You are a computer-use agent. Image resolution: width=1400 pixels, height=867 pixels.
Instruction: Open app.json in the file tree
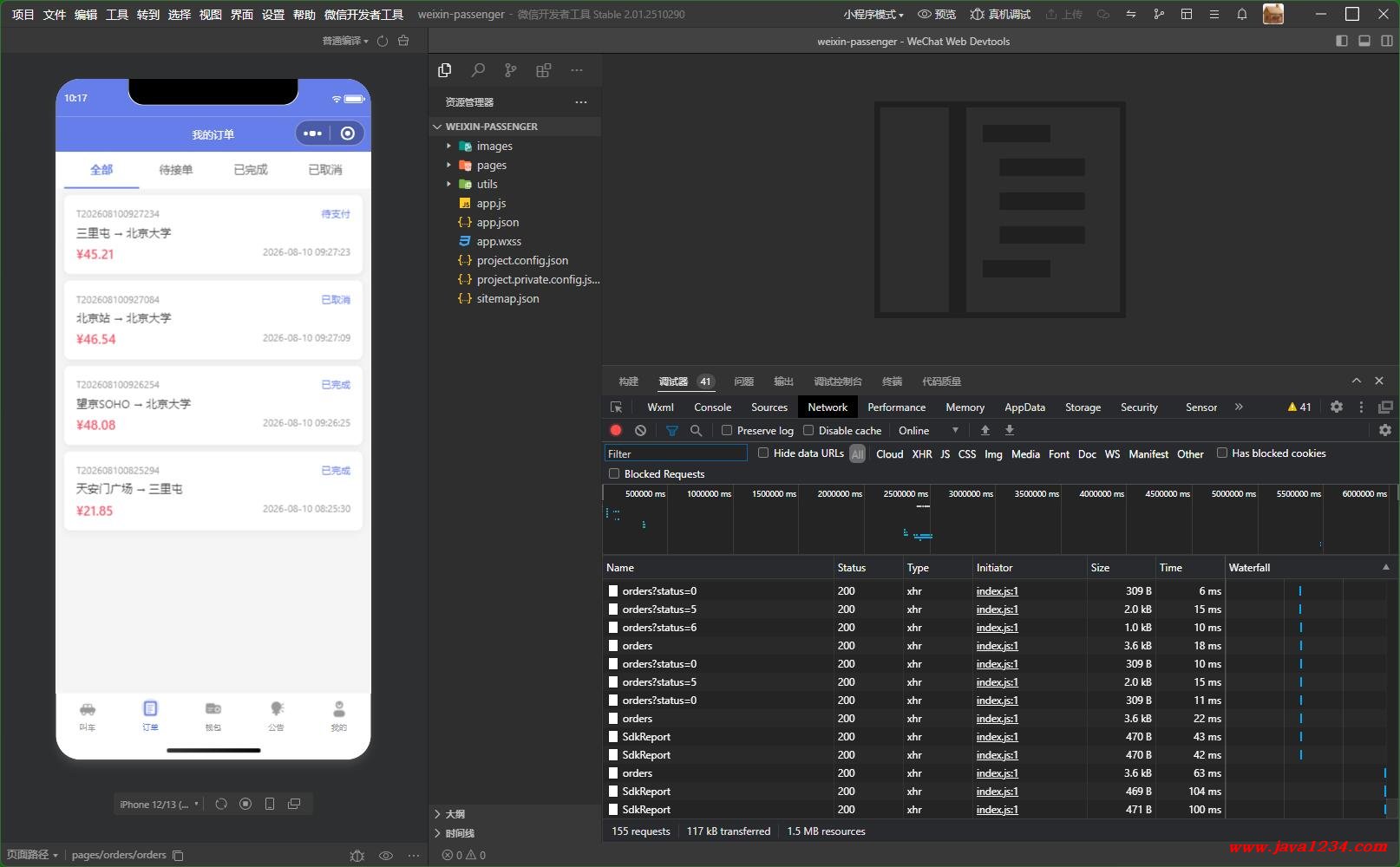click(x=498, y=222)
